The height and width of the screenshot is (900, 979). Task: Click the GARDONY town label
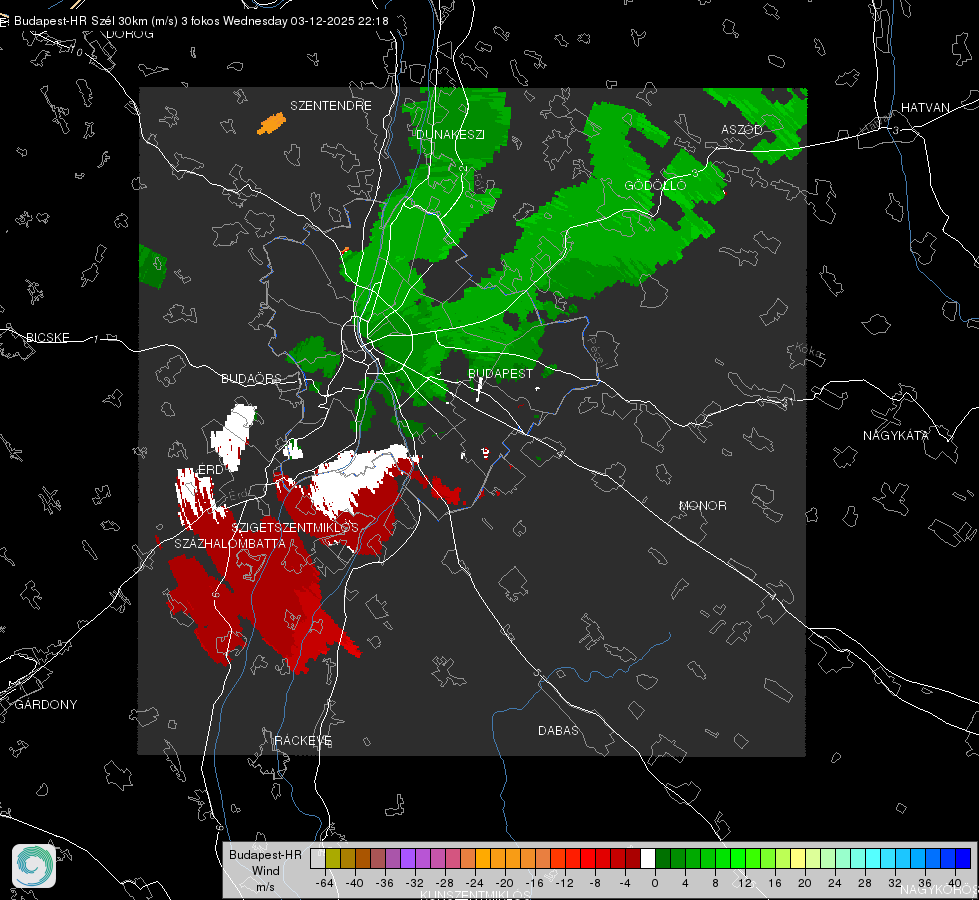(x=46, y=705)
